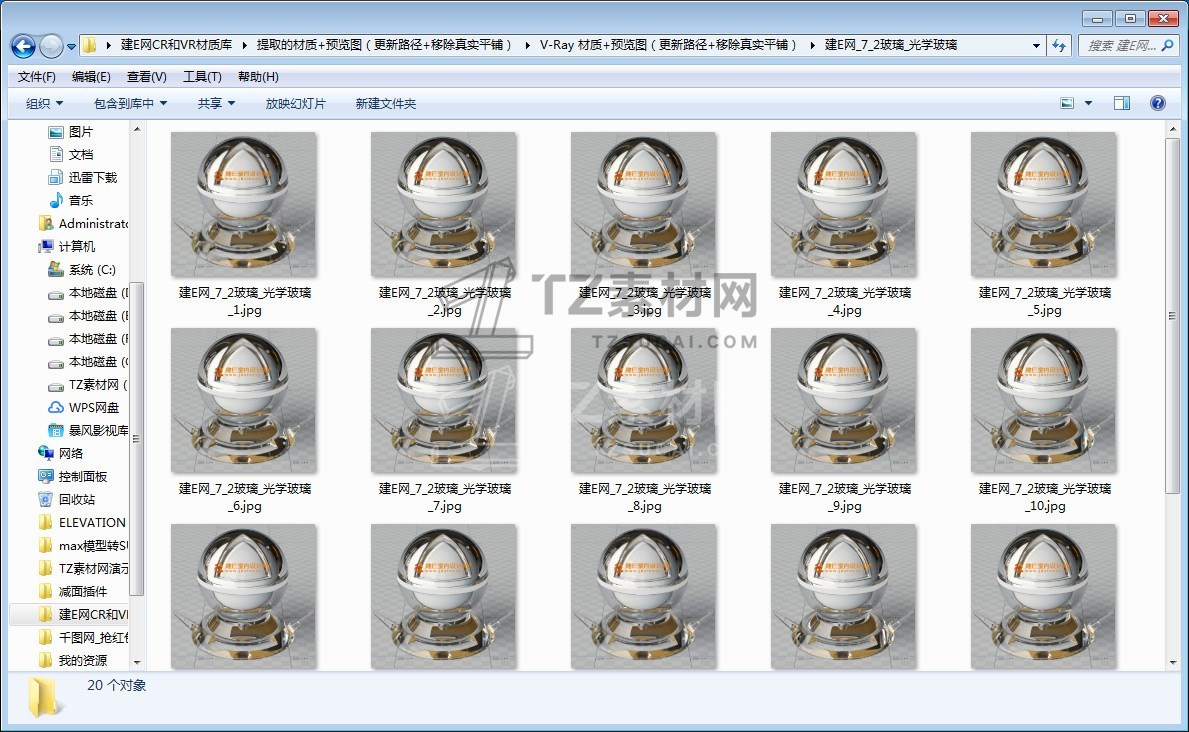
Task: Open the 包含到库中 dropdown
Action: [x=130, y=104]
